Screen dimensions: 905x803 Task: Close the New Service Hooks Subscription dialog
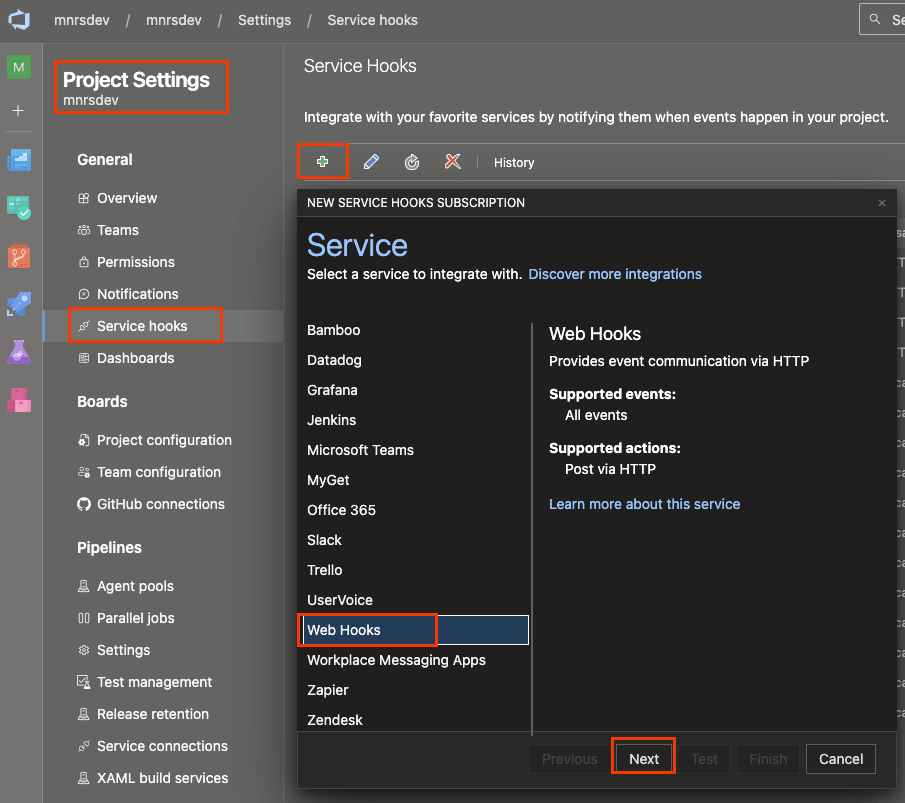coord(882,203)
